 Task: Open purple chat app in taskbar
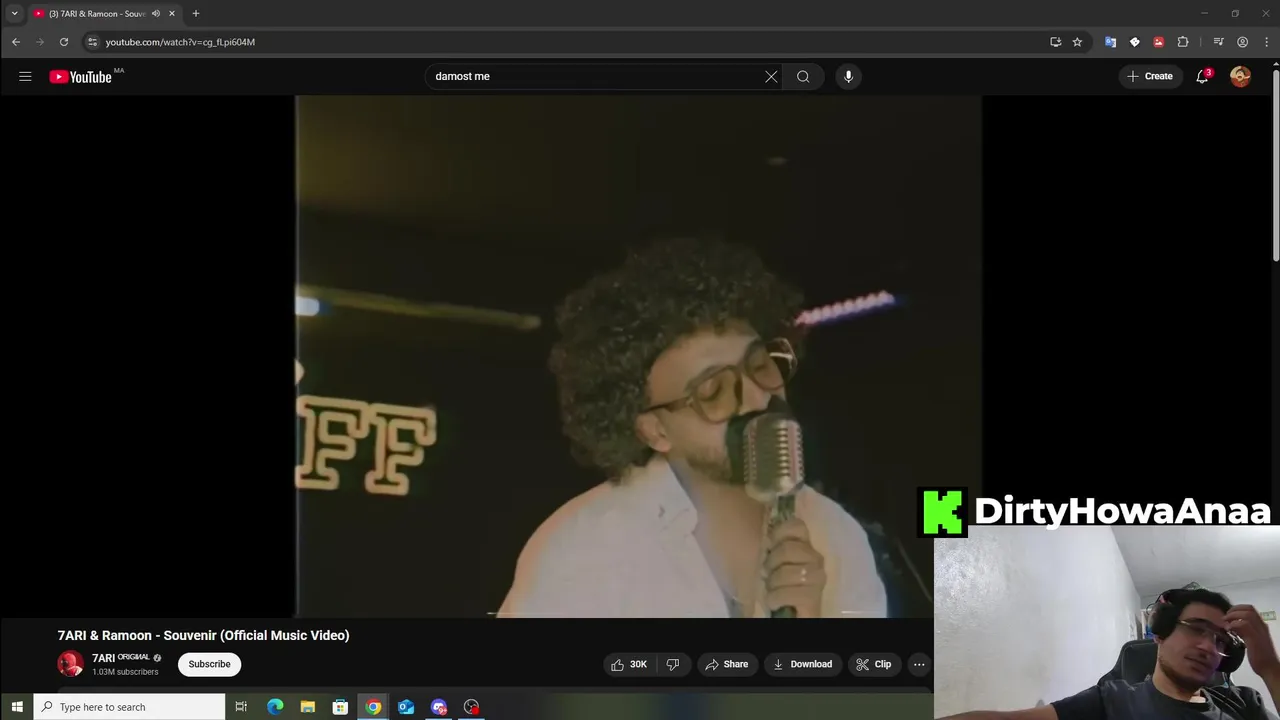439,707
